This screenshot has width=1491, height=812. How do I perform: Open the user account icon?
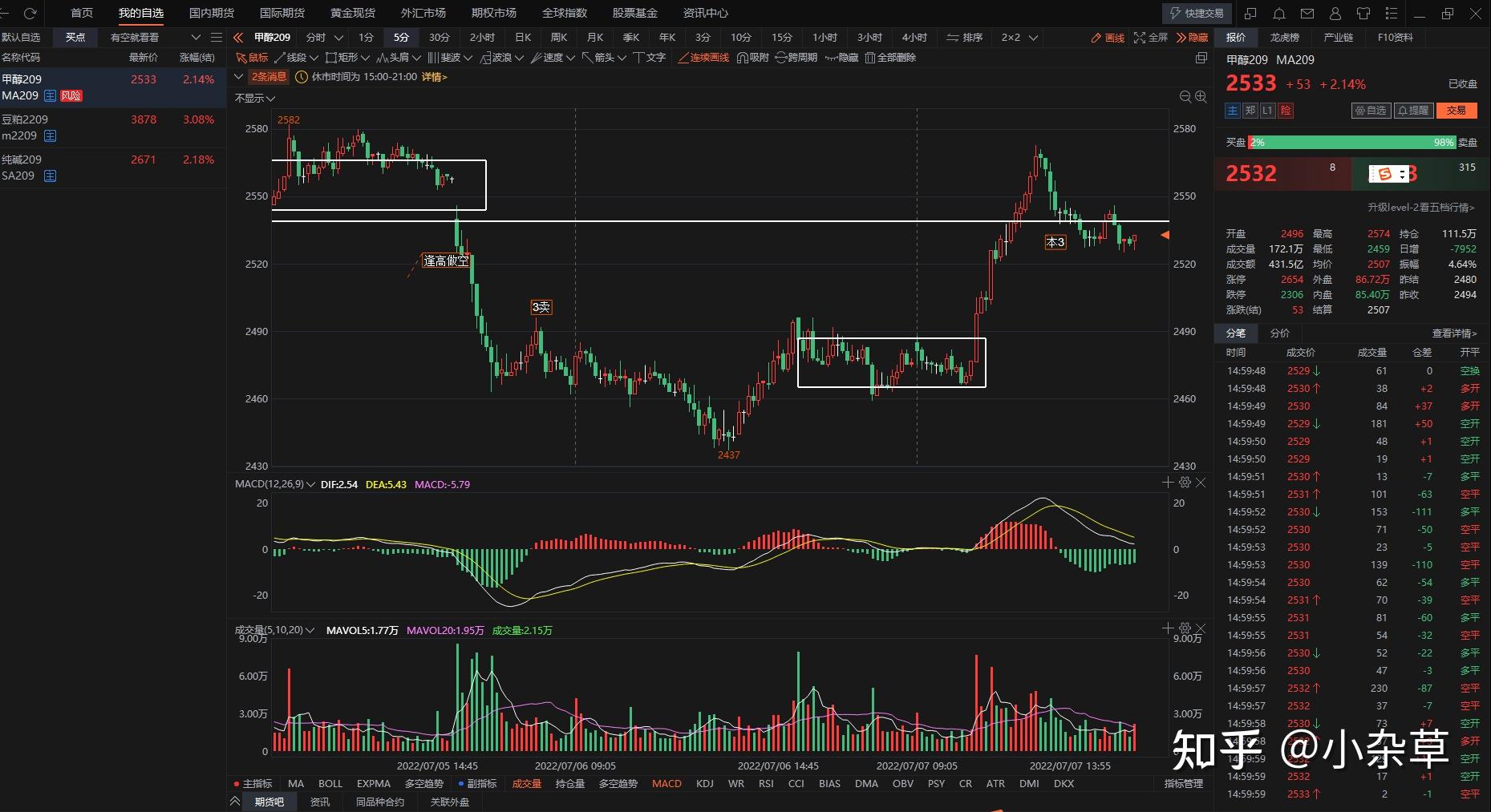point(1335,14)
